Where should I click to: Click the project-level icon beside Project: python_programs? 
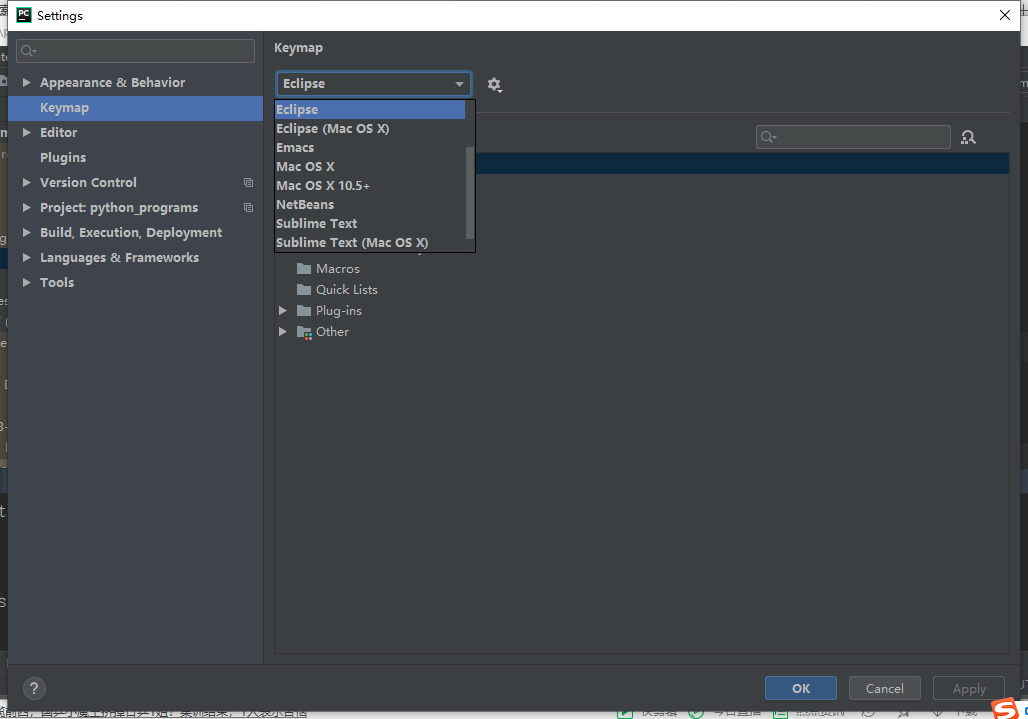tap(248, 207)
